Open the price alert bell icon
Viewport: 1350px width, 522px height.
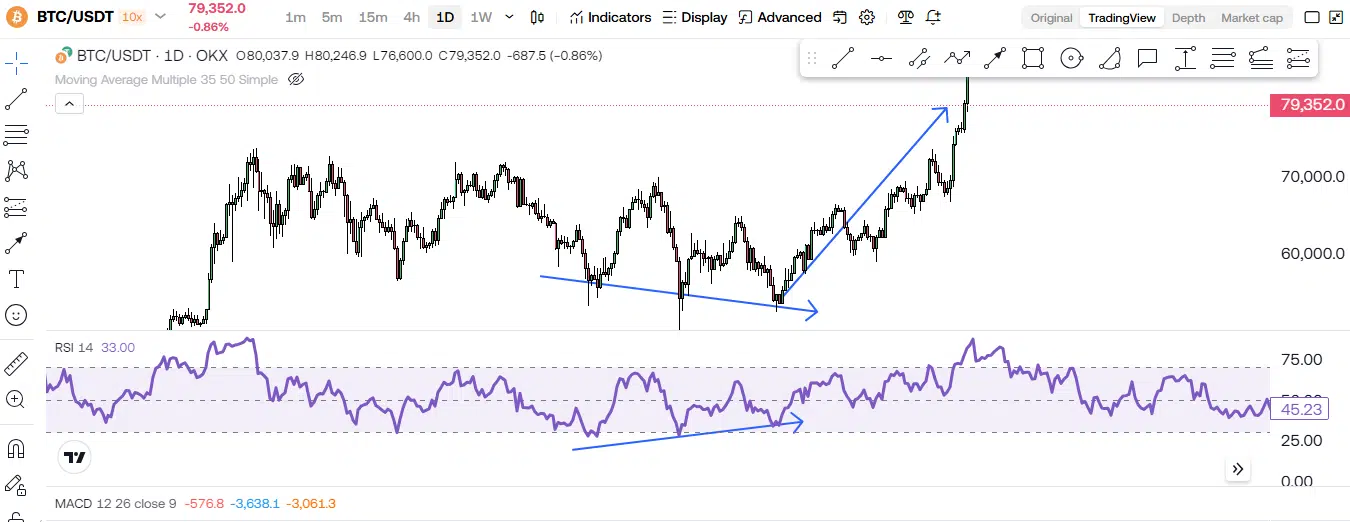click(933, 17)
